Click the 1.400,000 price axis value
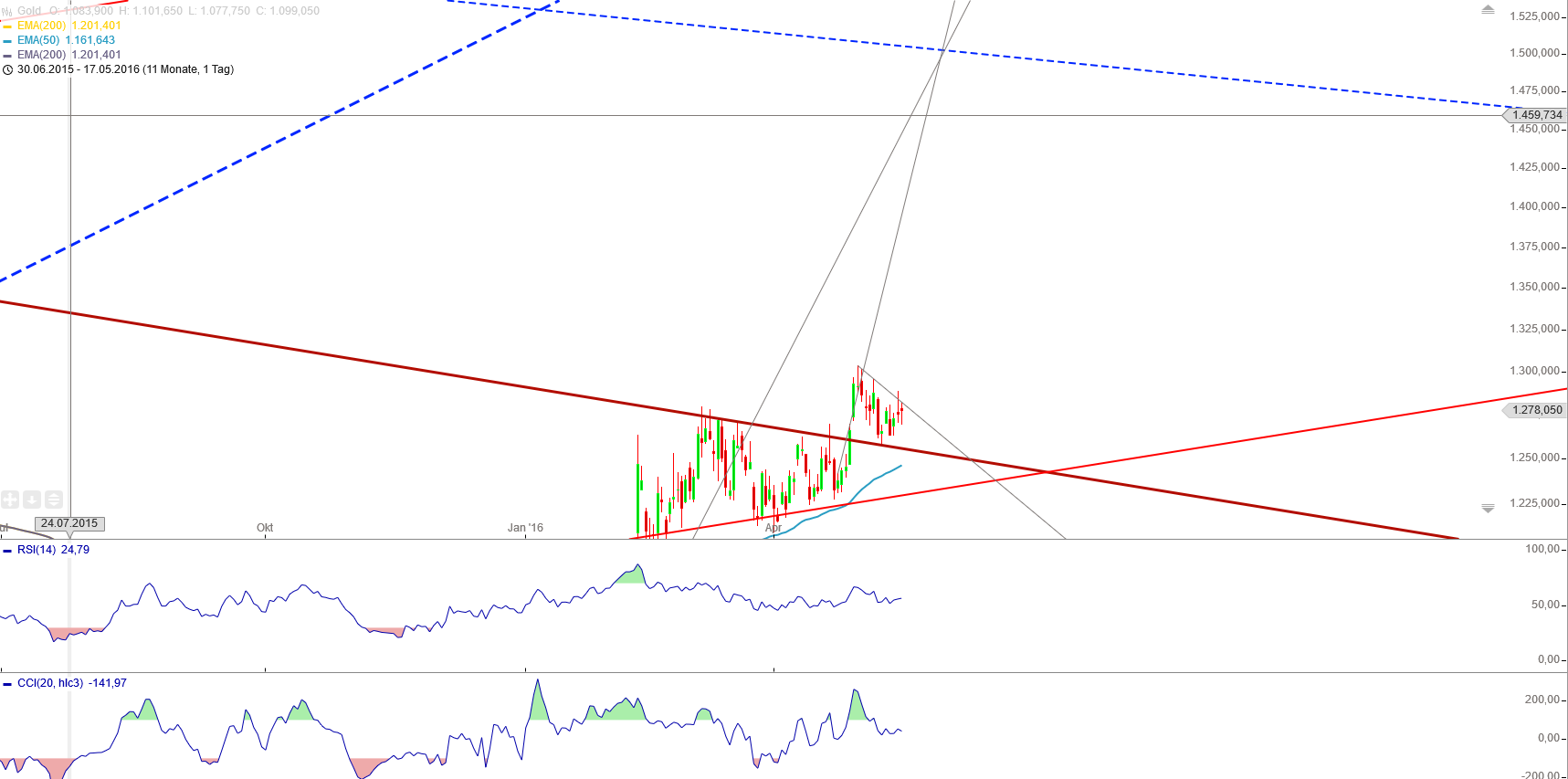 [x=1534, y=206]
